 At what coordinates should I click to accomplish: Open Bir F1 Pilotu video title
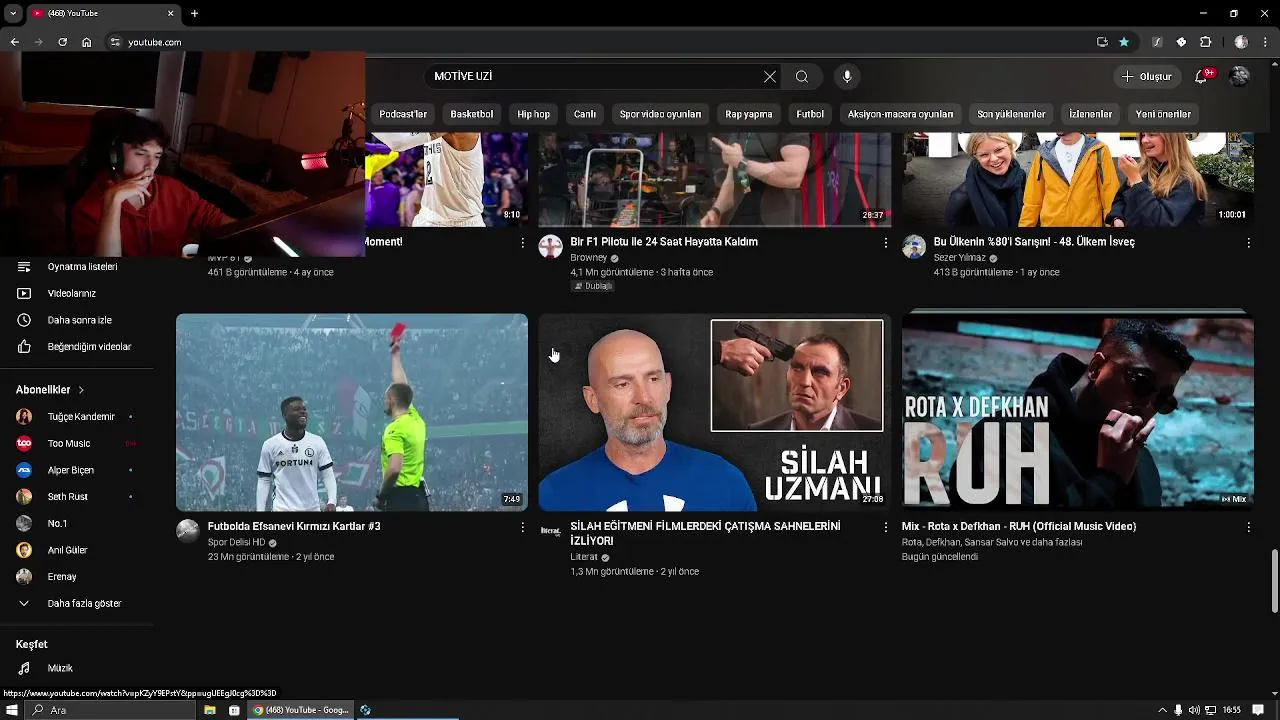[x=664, y=241]
